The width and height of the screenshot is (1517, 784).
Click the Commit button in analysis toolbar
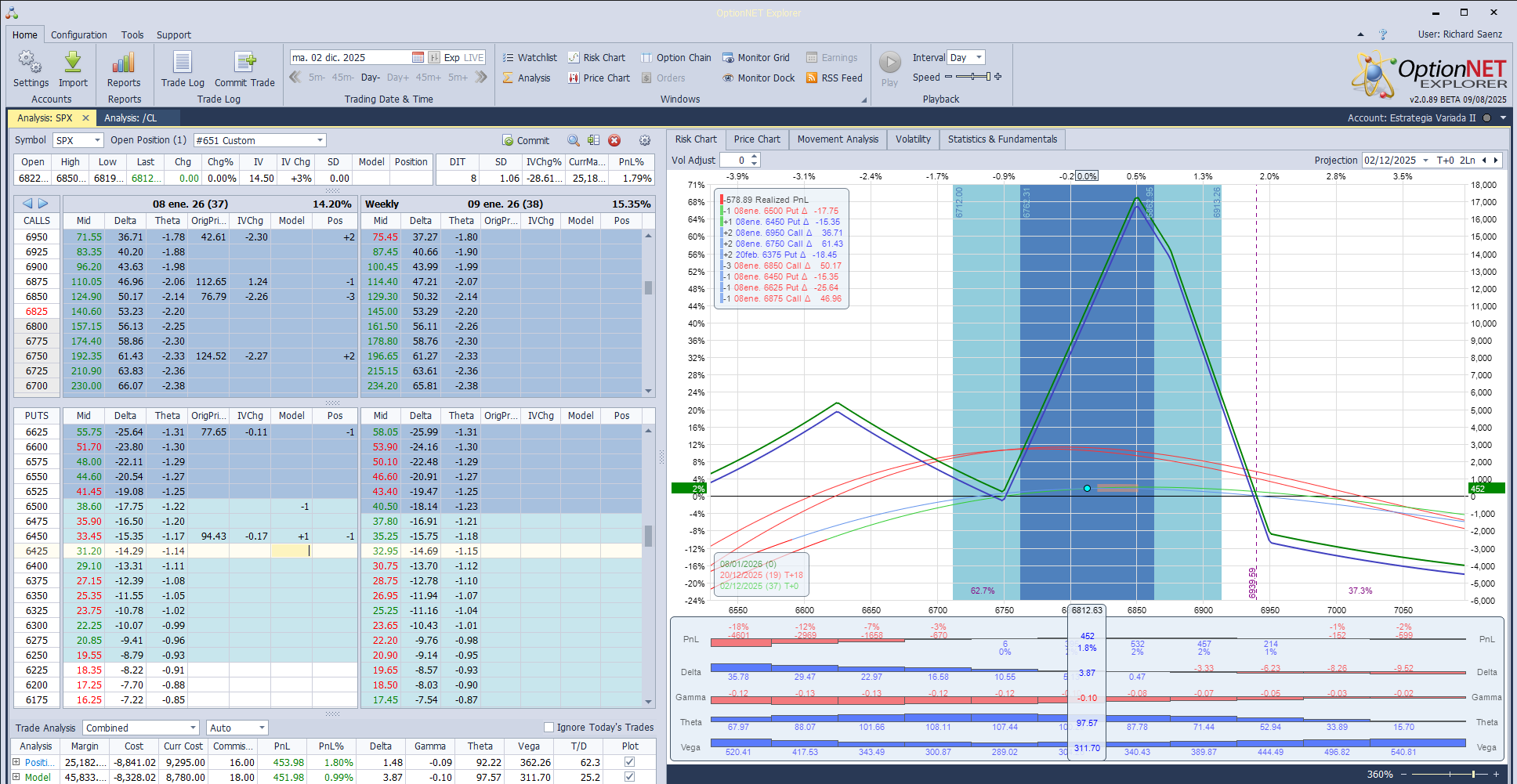(526, 140)
